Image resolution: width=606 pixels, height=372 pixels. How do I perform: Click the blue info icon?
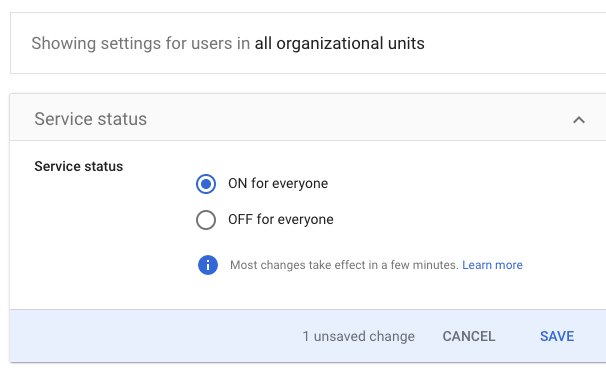click(208, 265)
